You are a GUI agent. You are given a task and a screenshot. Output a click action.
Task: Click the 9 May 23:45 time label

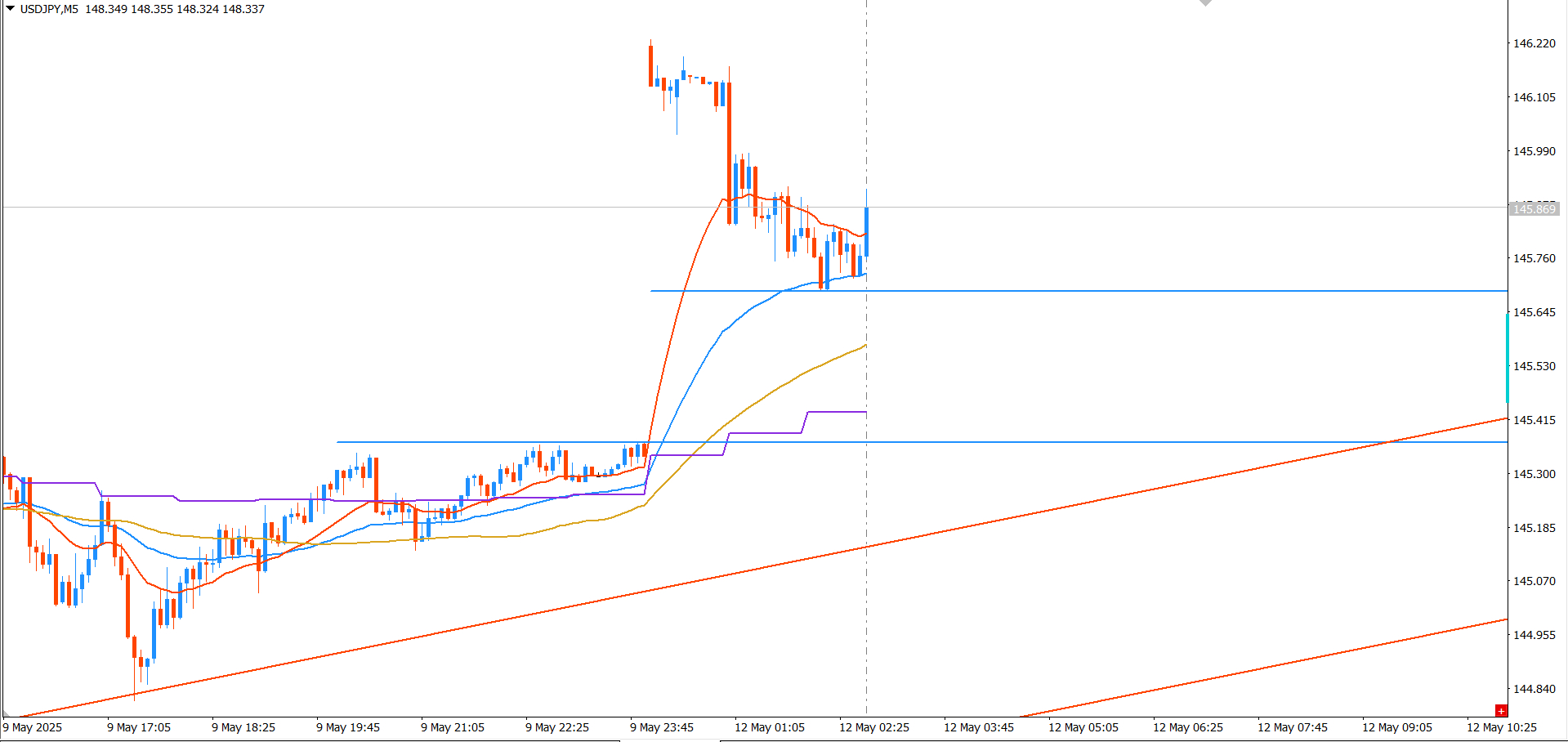662,727
